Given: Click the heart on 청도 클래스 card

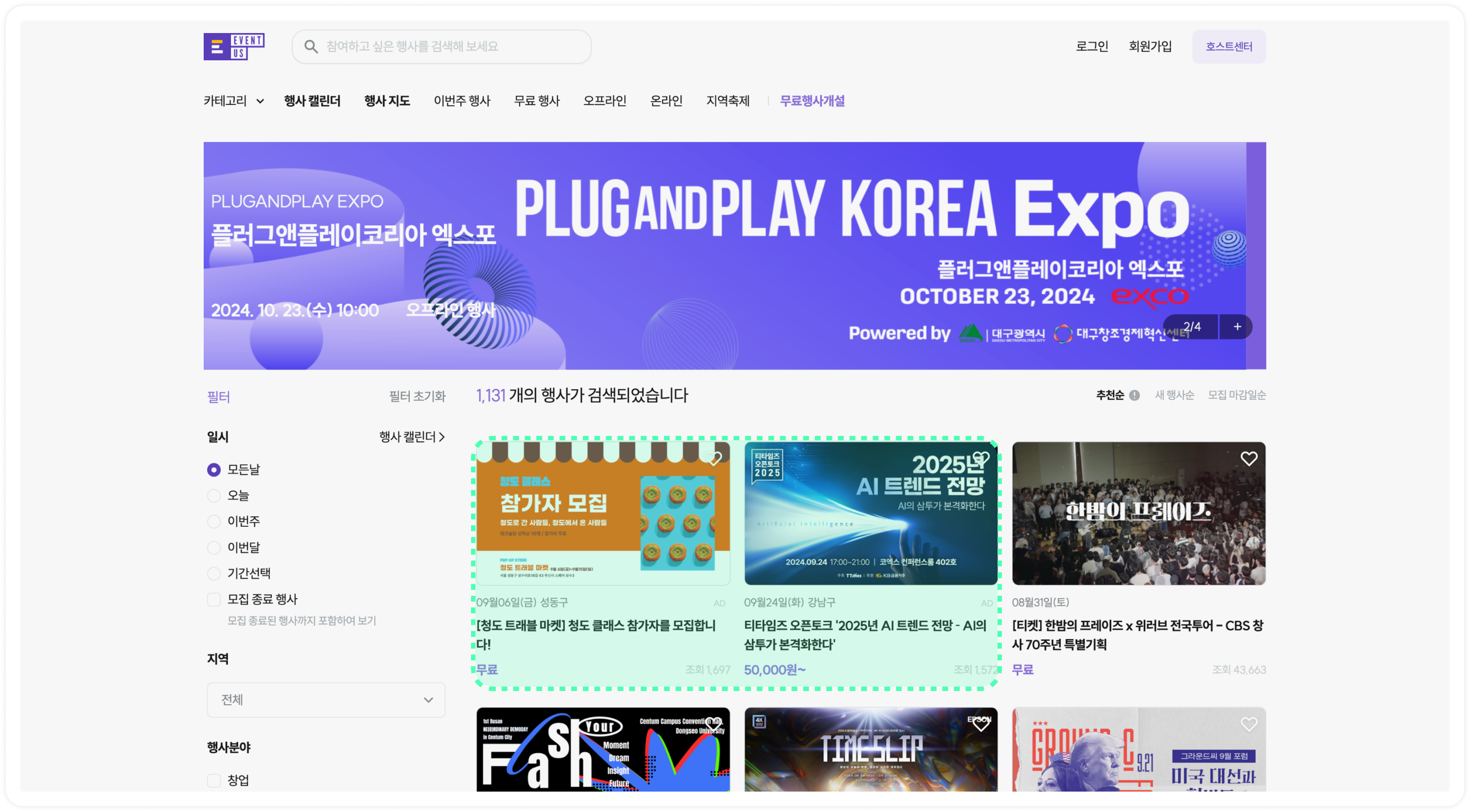Looking at the screenshot, I should click(x=713, y=458).
